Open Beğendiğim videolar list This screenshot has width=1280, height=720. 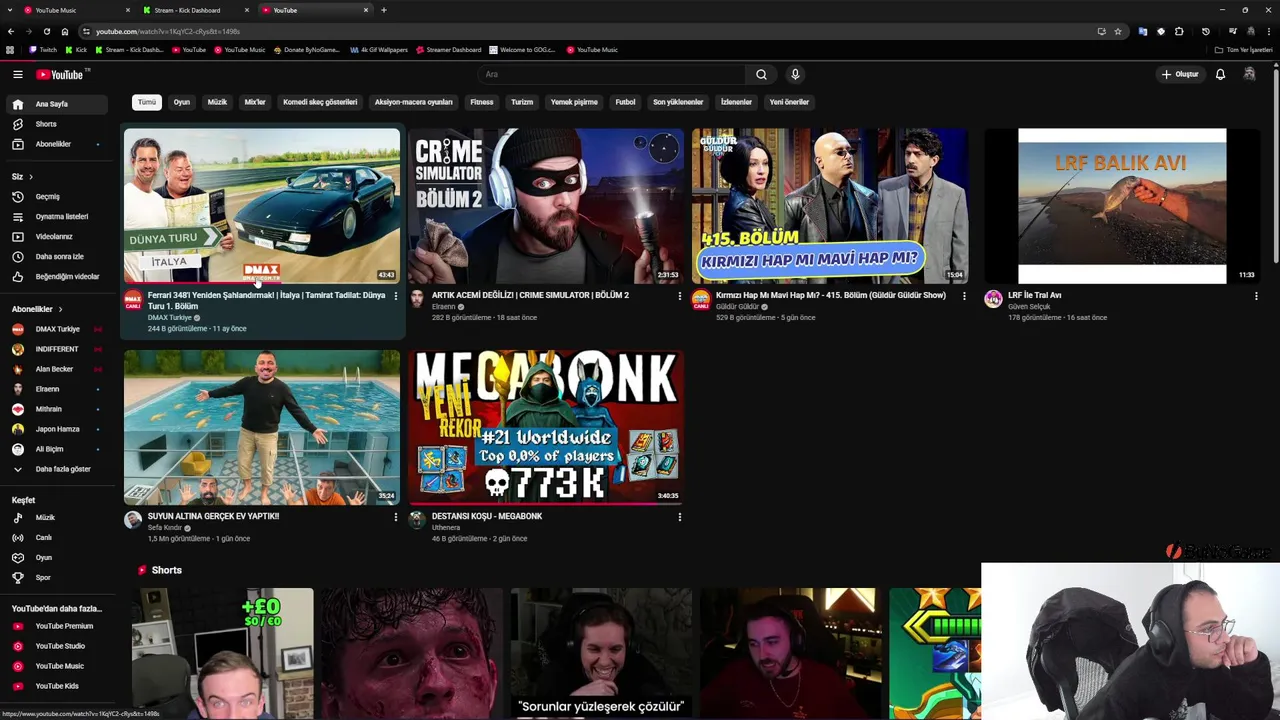(57, 276)
